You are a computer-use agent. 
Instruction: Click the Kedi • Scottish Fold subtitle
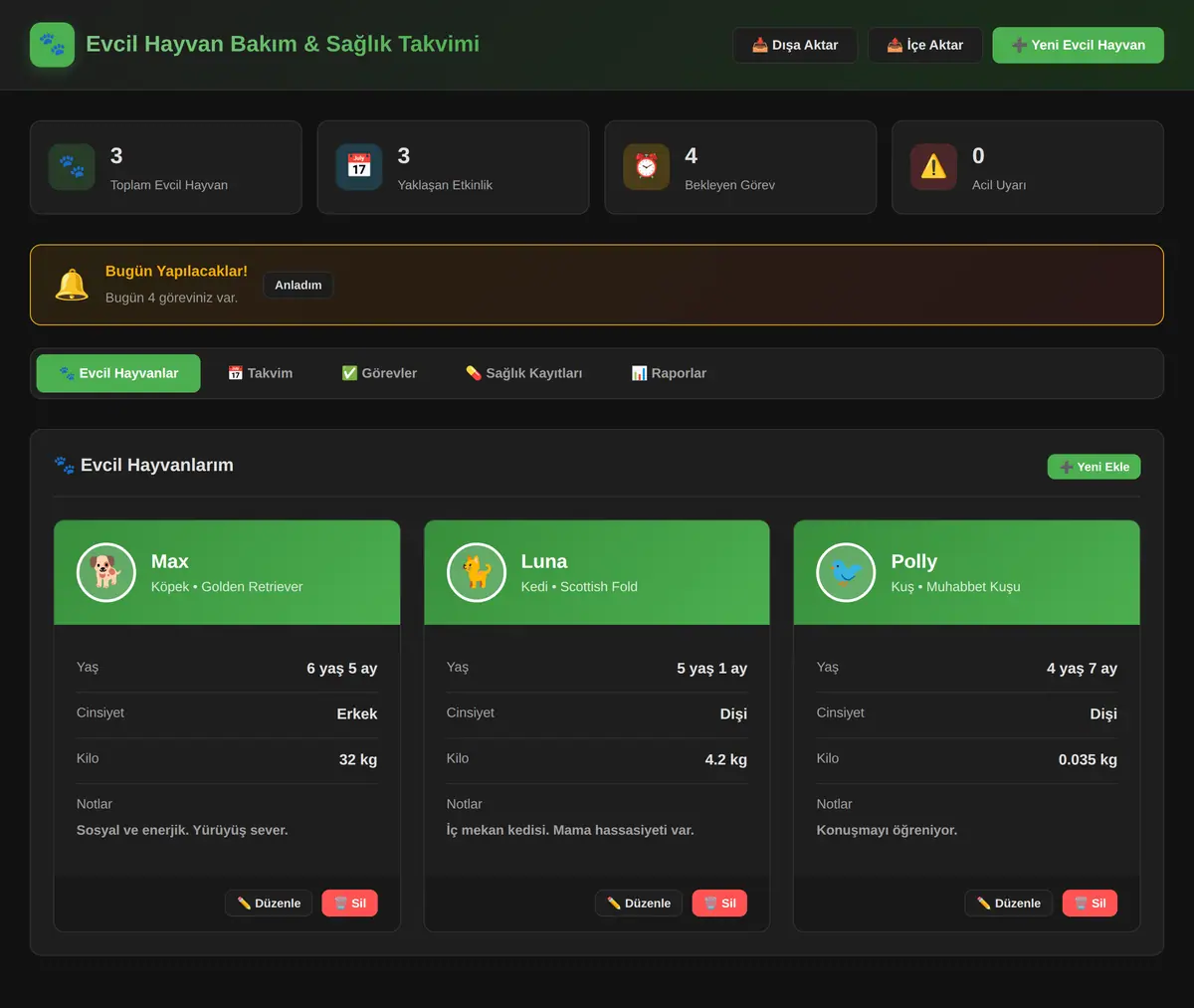579,587
